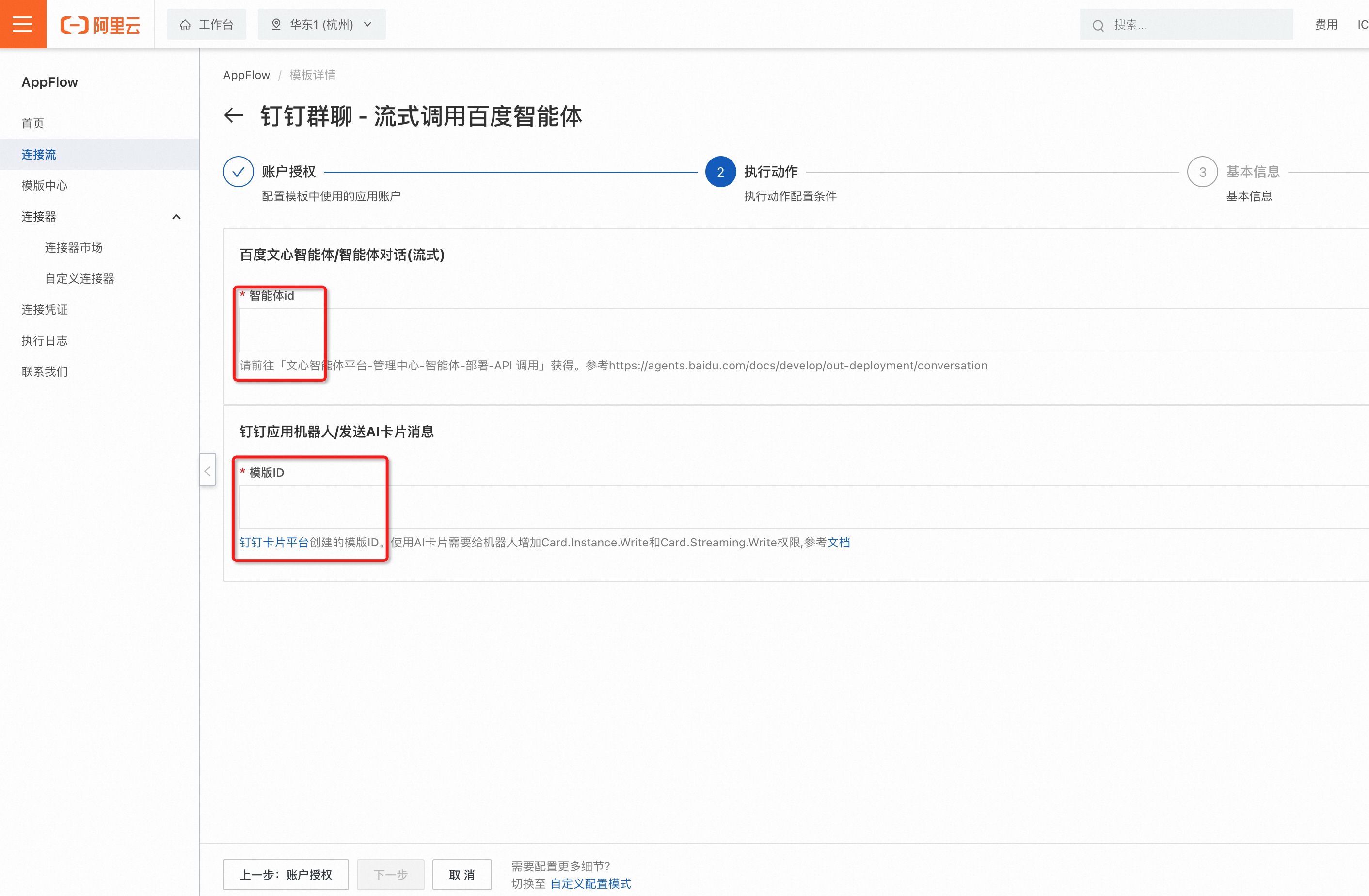Screen dimensions: 1369x896
Task: Open the 钉钉卡片平台 link
Action: [274, 542]
